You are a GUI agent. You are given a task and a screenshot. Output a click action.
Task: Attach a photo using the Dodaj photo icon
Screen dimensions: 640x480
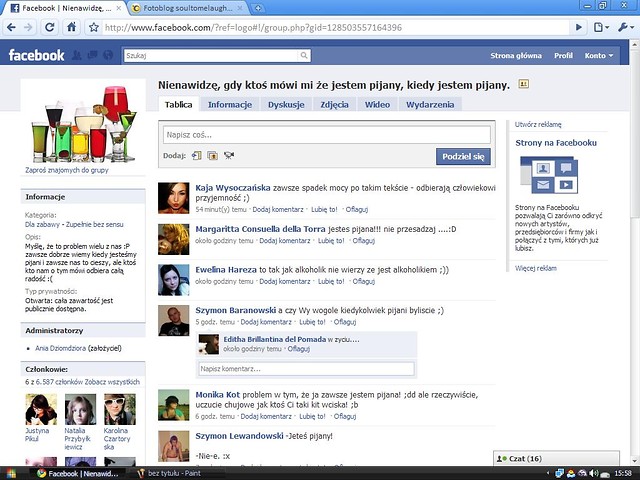(212, 156)
